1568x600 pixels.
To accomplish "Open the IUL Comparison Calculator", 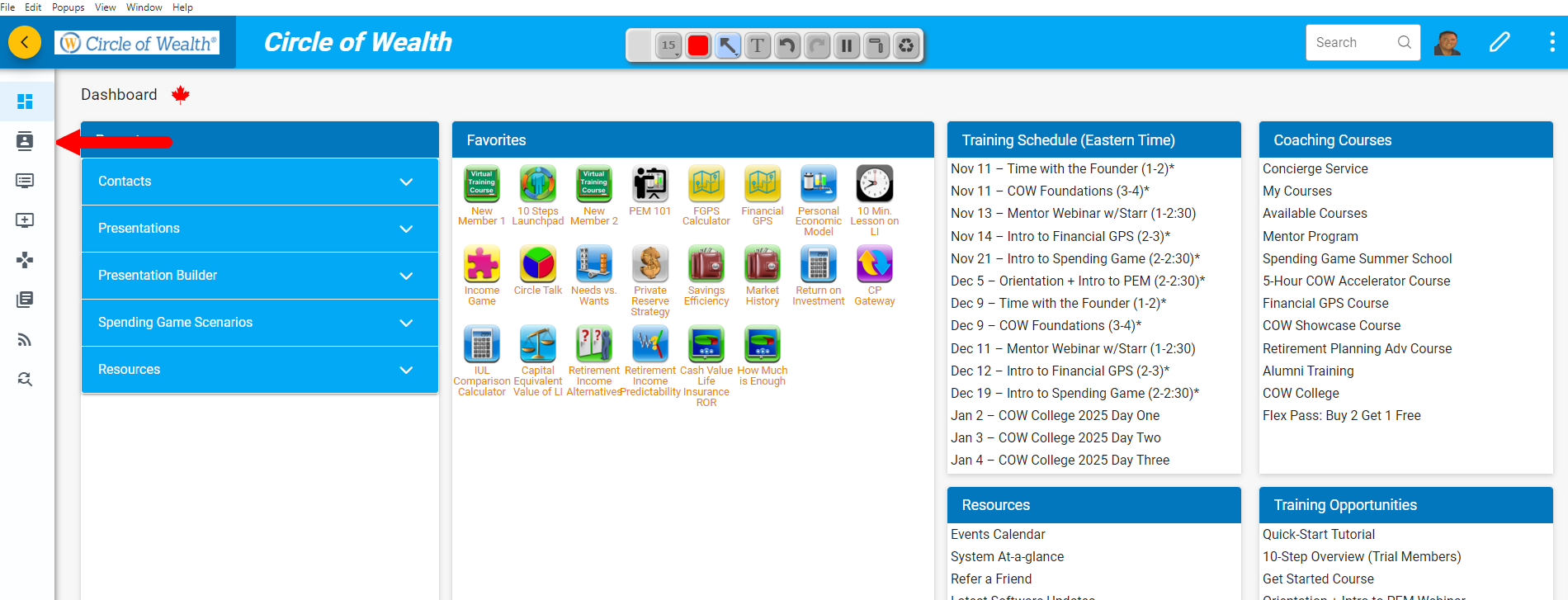I will point(482,361).
